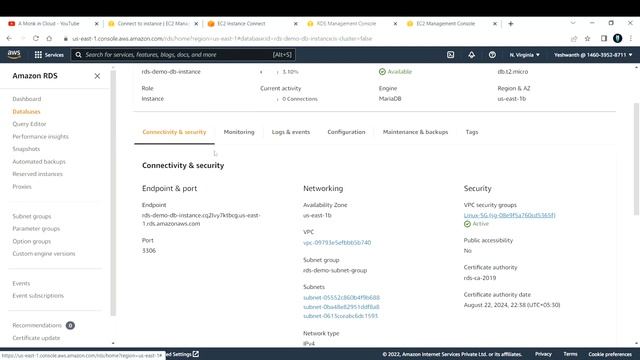Open Subnet groups in sidebar
Viewport: 640px width, 360px height.
pos(32,216)
